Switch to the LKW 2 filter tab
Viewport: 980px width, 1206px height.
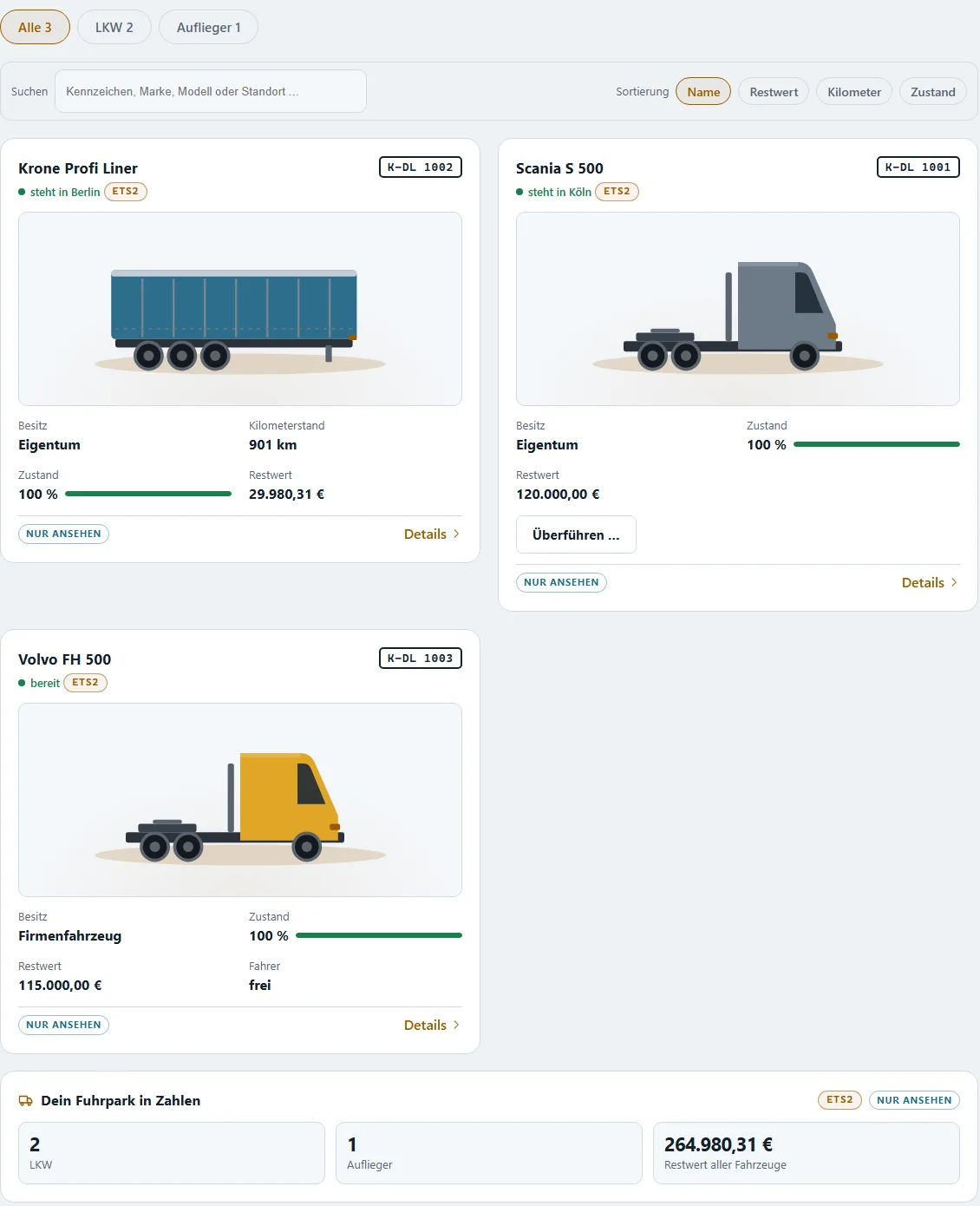click(x=114, y=27)
